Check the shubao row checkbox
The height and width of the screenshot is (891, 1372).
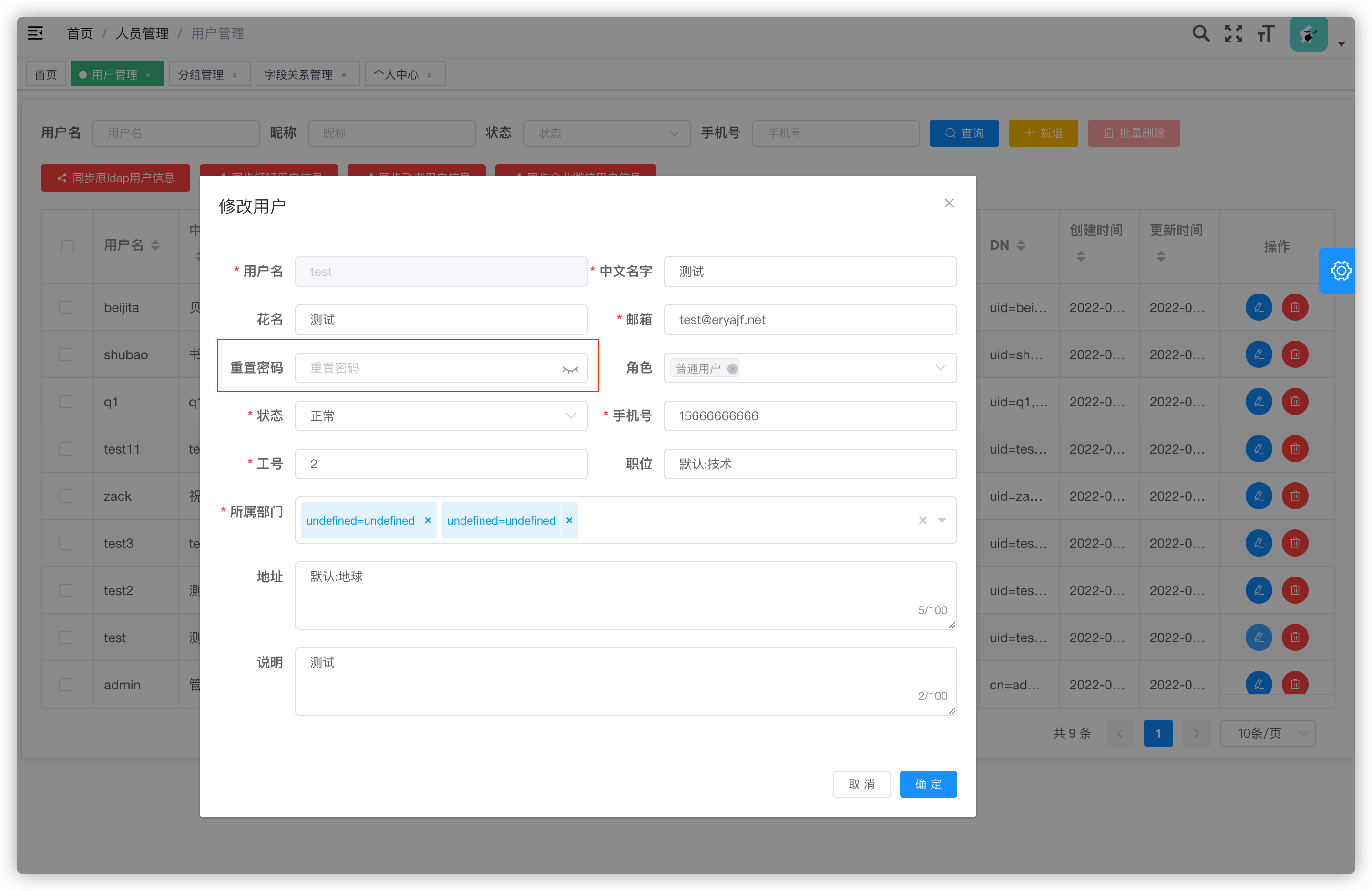pyautogui.click(x=66, y=354)
